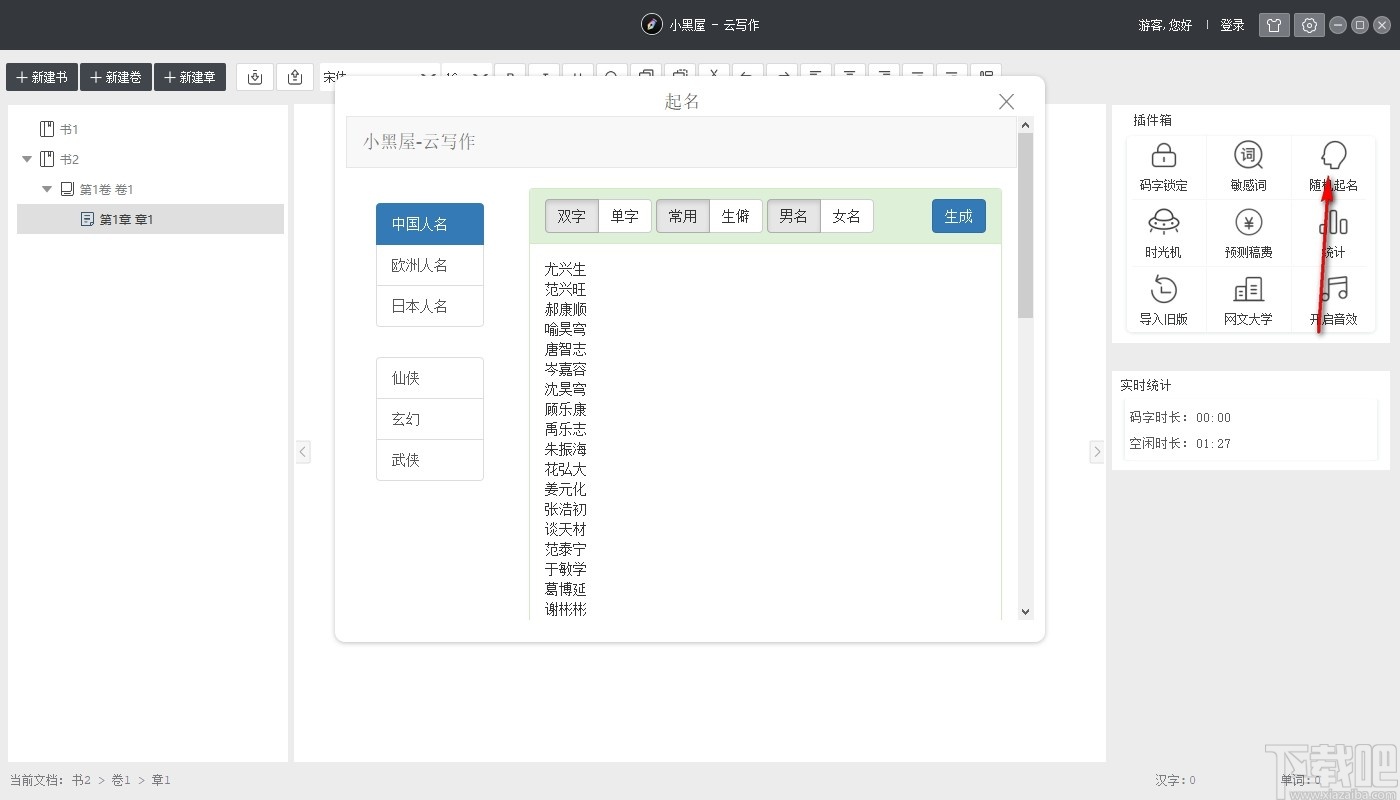Click the generated name 唐智志
The height and width of the screenshot is (800, 1400).
[x=566, y=349]
